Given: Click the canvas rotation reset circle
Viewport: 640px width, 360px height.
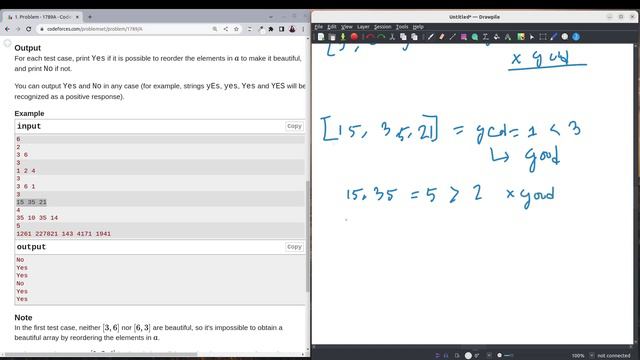Looking at the screenshot, I should click(468, 356).
